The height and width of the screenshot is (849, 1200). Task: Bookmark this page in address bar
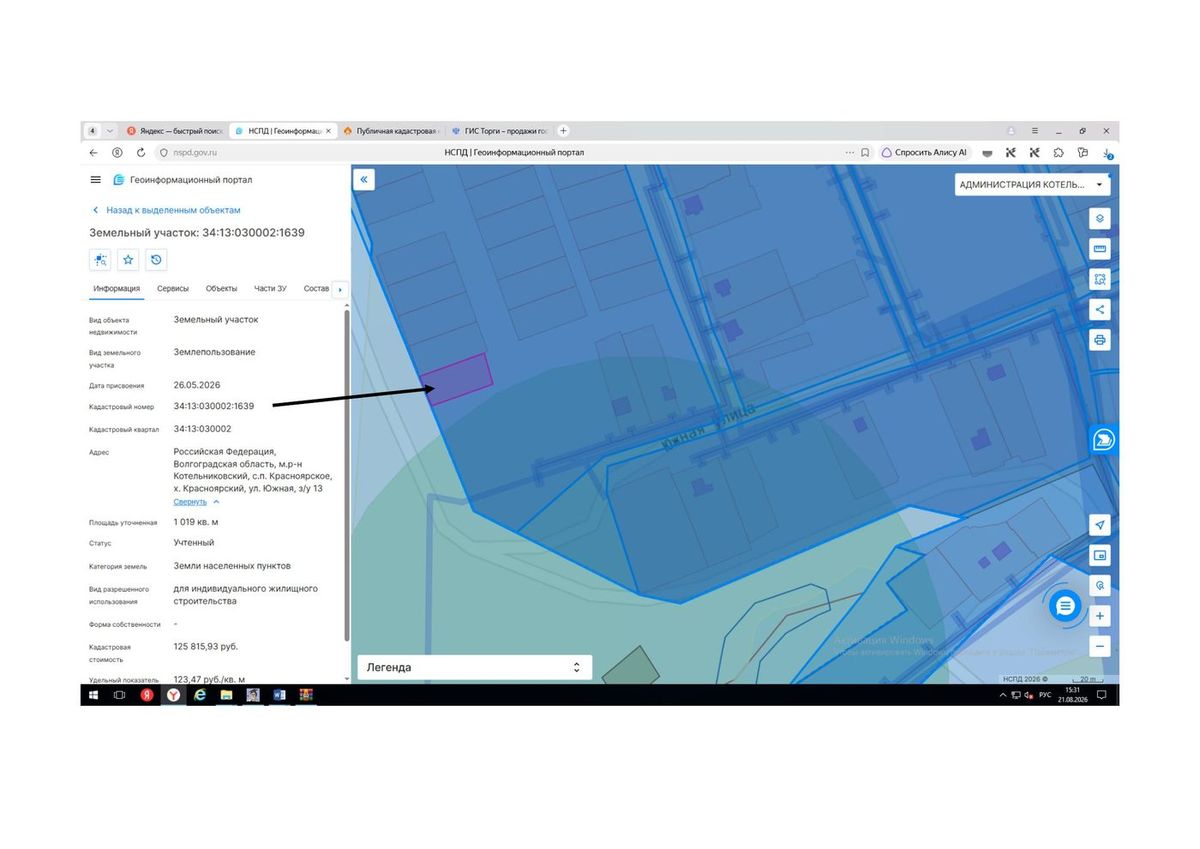click(x=866, y=153)
